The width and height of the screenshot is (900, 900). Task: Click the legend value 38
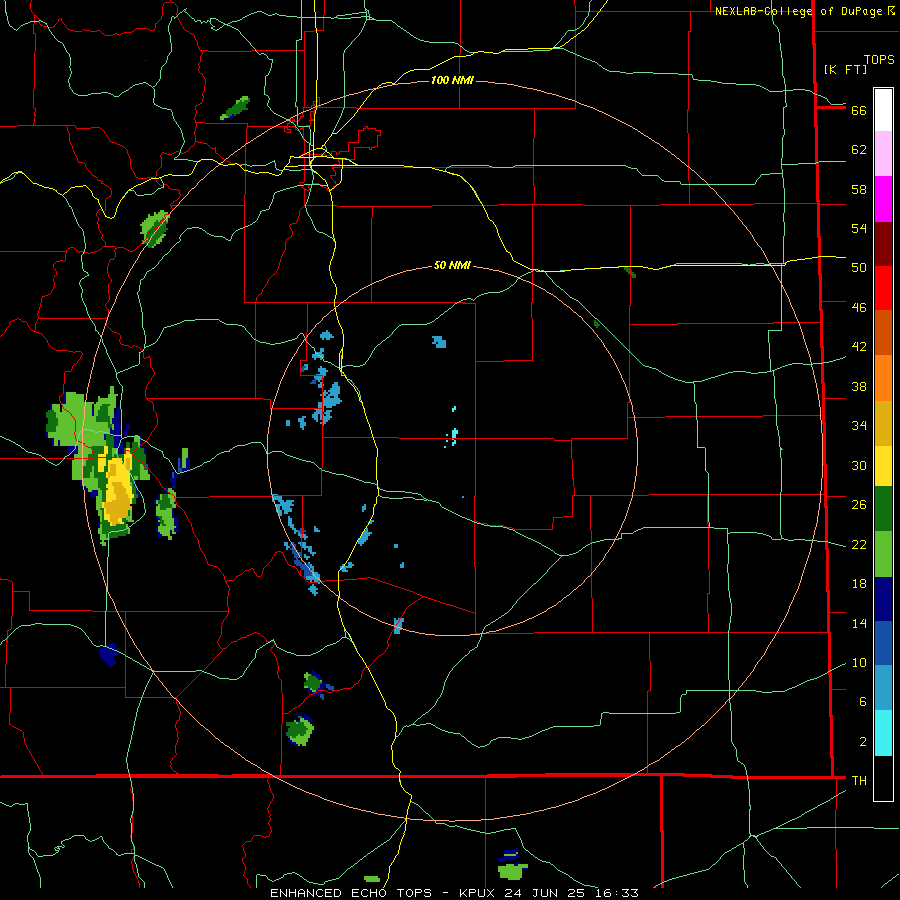point(859,386)
